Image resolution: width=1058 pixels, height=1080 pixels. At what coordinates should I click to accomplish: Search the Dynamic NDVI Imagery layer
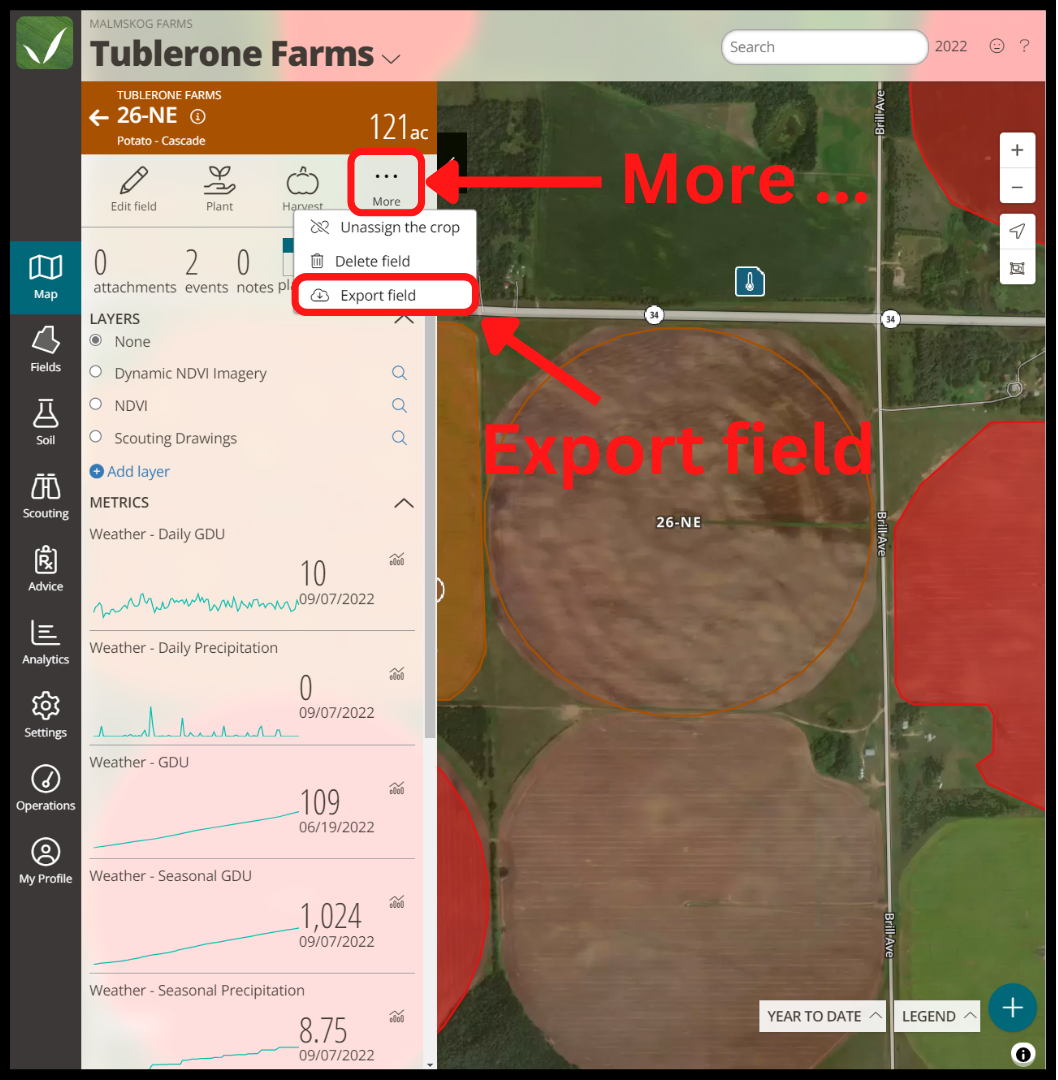point(399,373)
